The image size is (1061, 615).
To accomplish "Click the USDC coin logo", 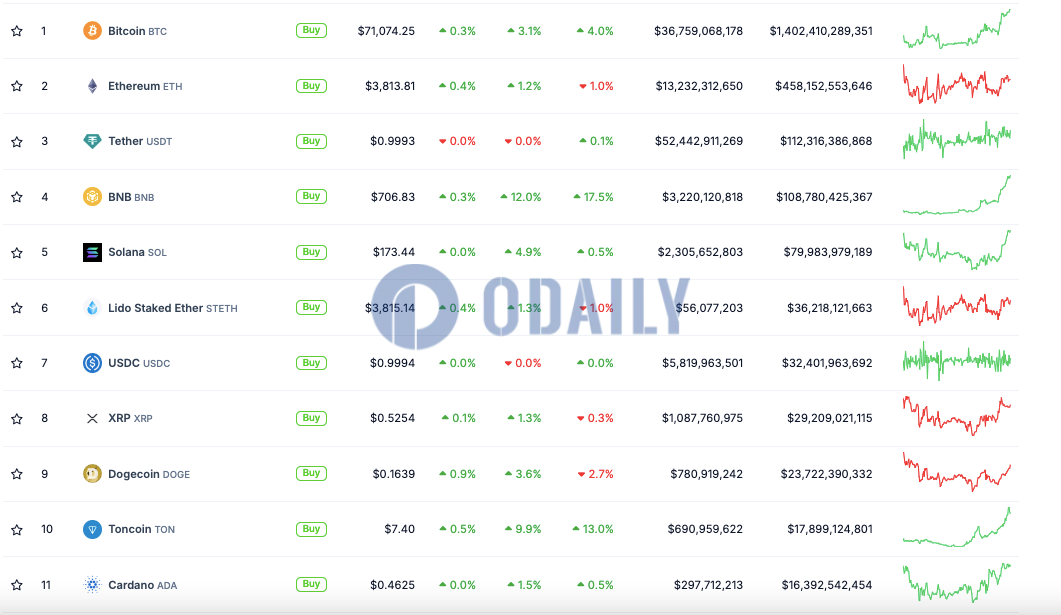I will click(x=92, y=363).
